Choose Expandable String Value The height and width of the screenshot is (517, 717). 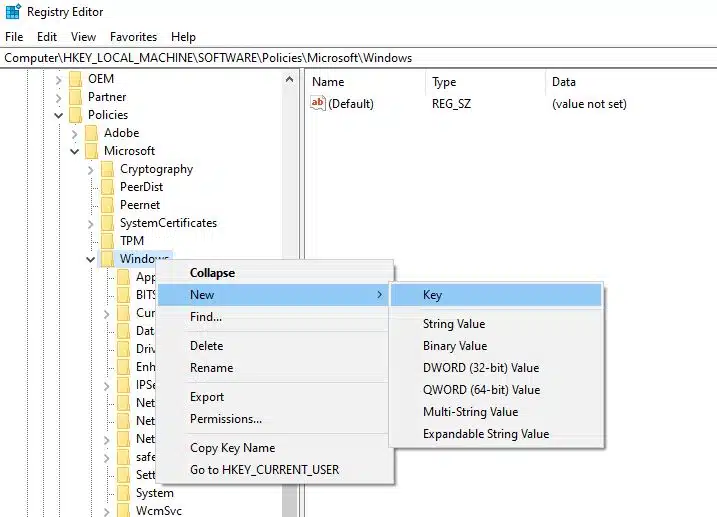pyautogui.click(x=496, y=434)
